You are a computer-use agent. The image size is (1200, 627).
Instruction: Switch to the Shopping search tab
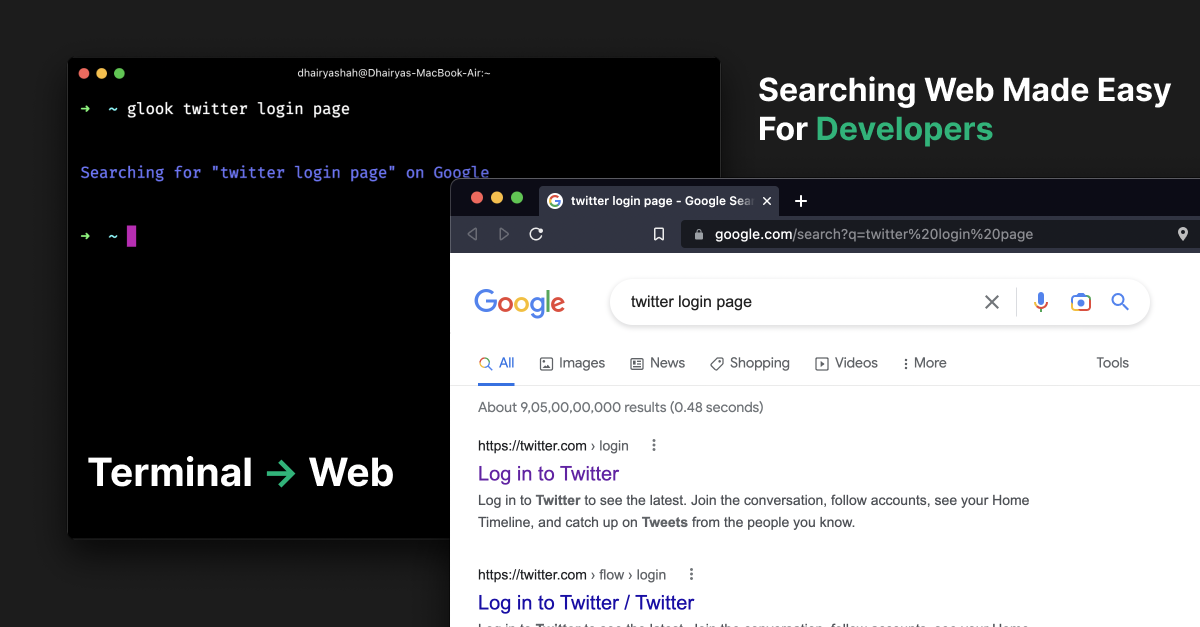[750, 363]
